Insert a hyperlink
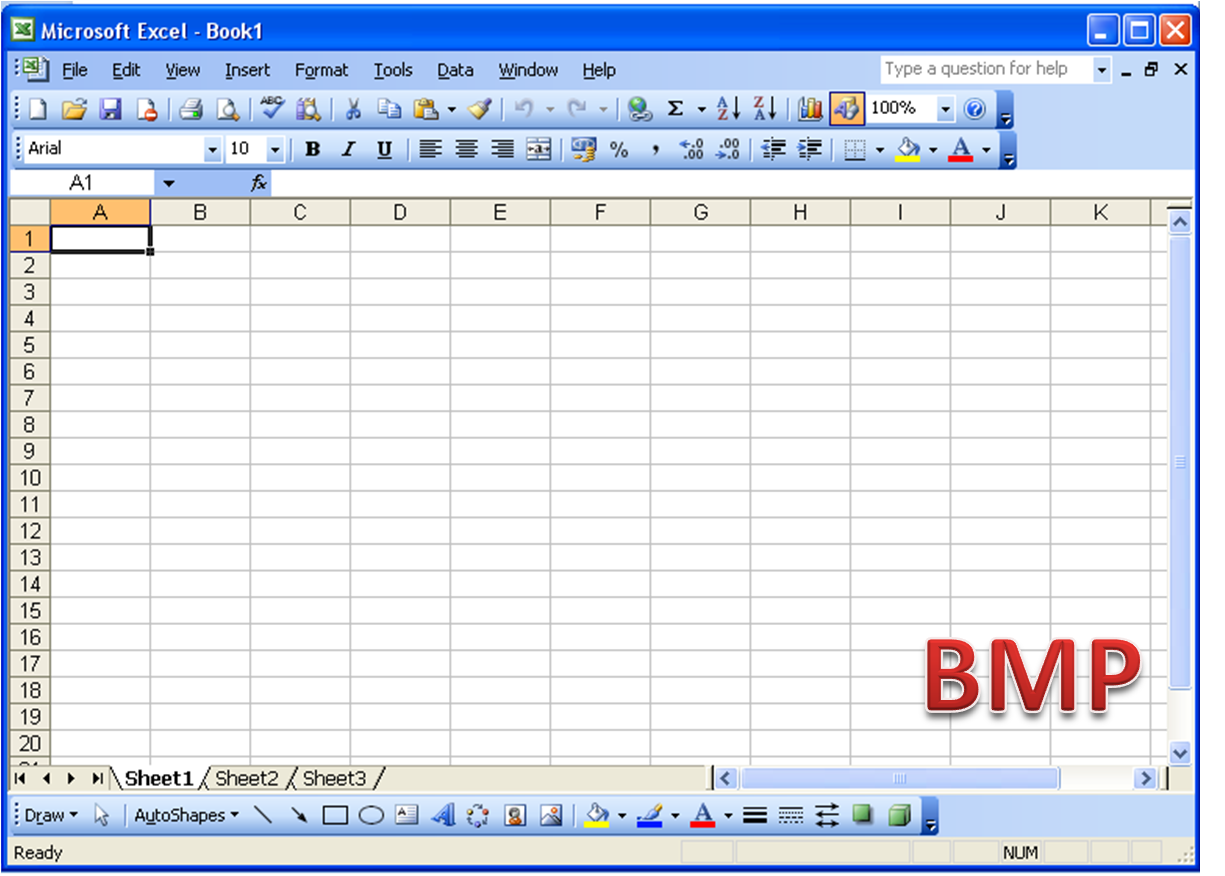1225x876 pixels. coord(640,109)
